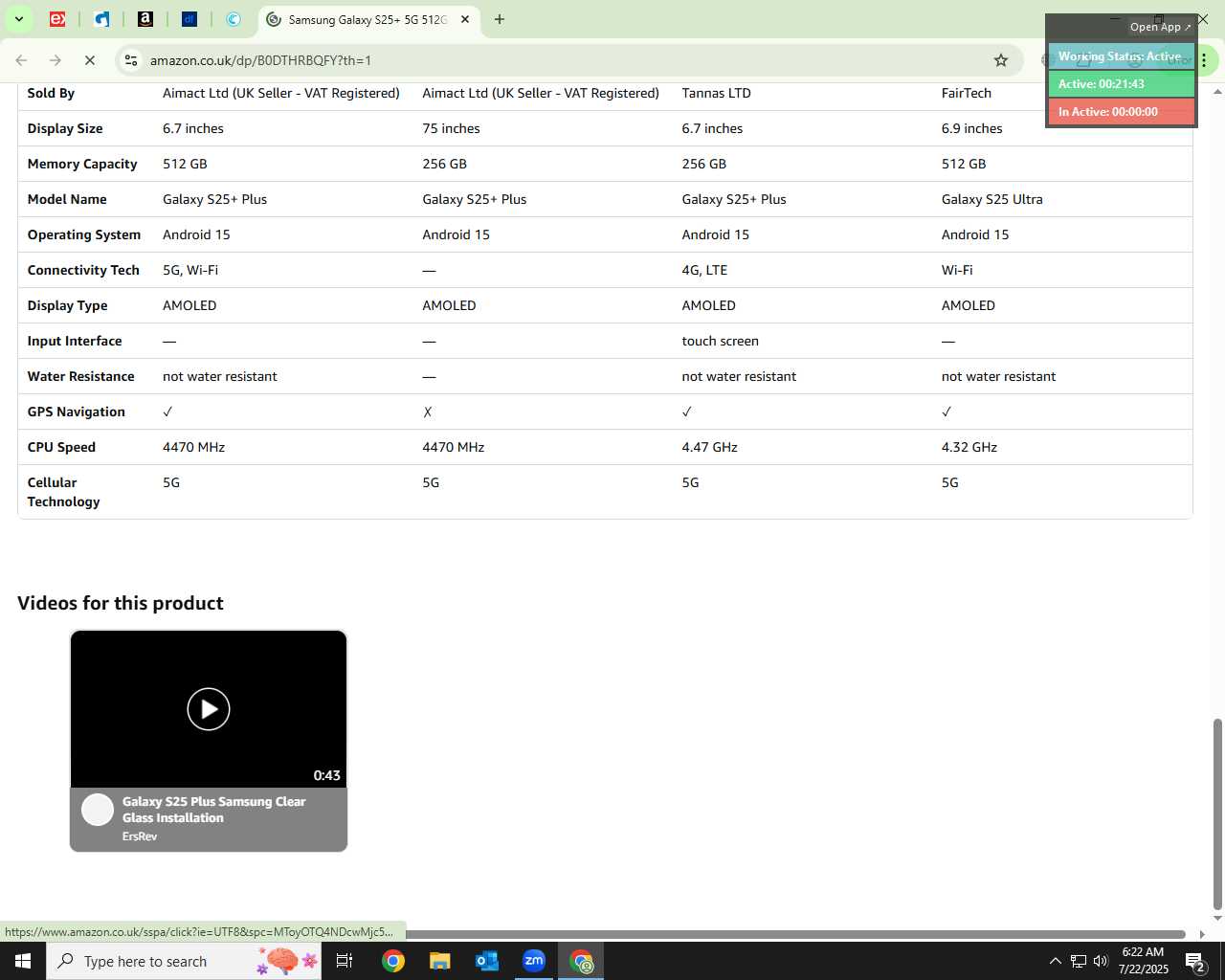Viewport: 1225px width, 980px height.
Task: Click the vertical page scrollbar thumb
Action: (1217, 813)
